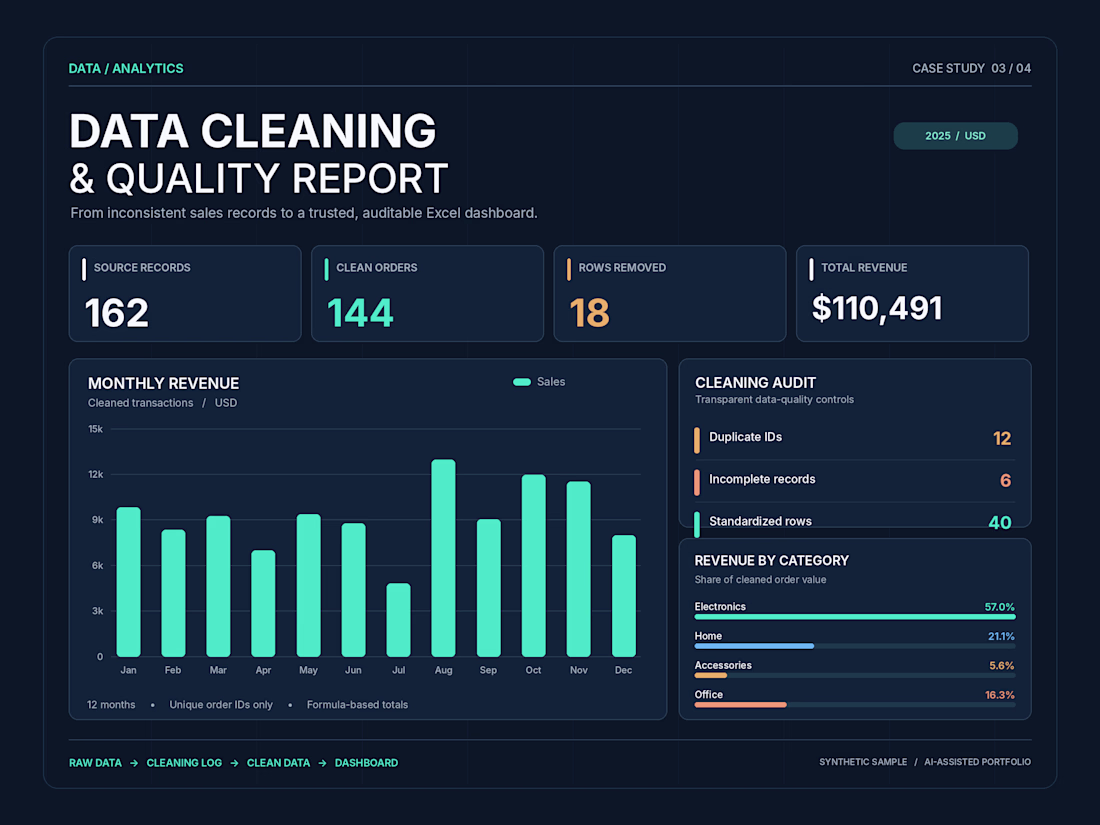This screenshot has height=825, width=1100.
Task: Click the "REVENUE BY CATEGORY" panel title
Action: click(772, 561)
